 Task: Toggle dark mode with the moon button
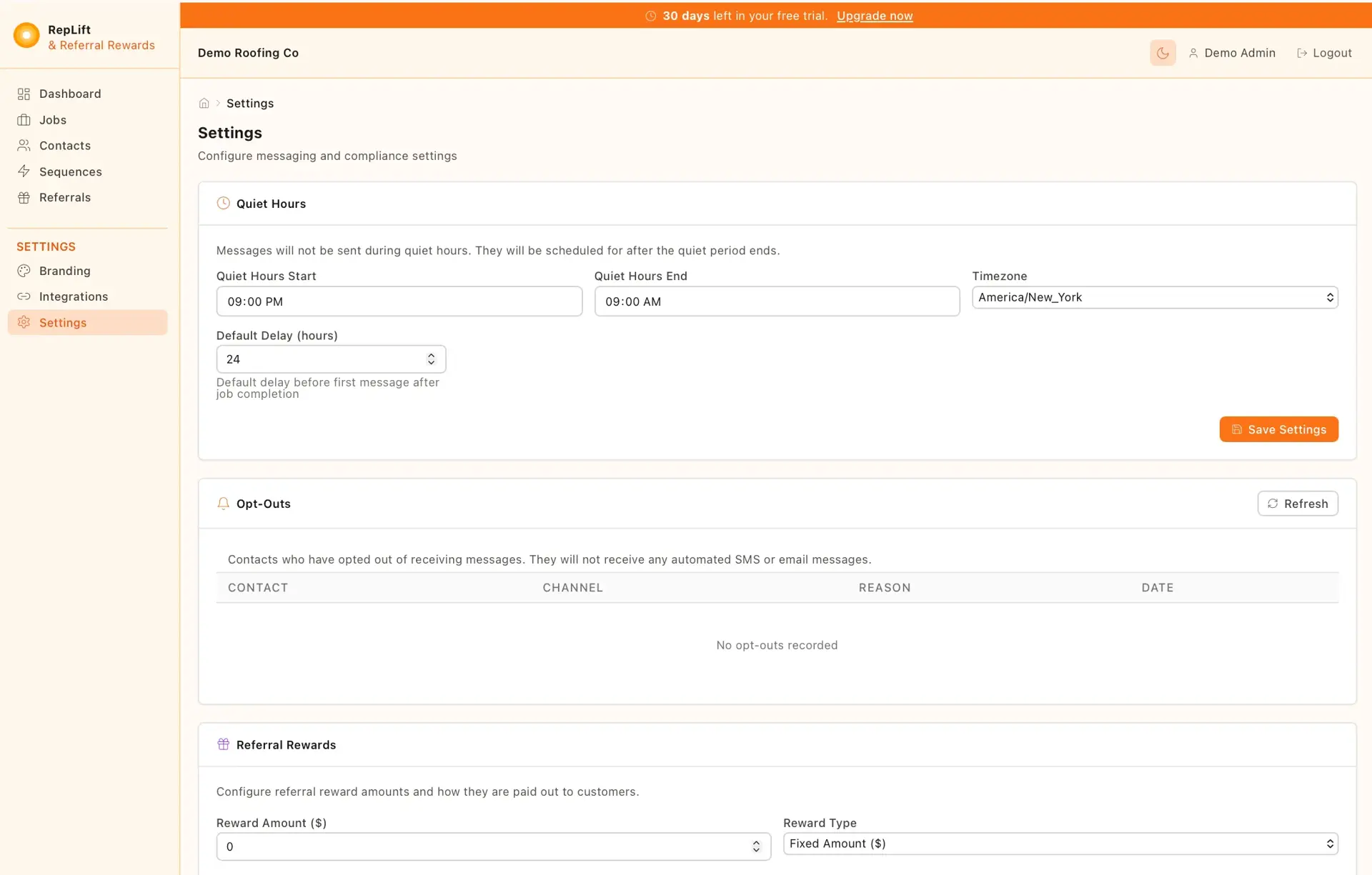1163,53
